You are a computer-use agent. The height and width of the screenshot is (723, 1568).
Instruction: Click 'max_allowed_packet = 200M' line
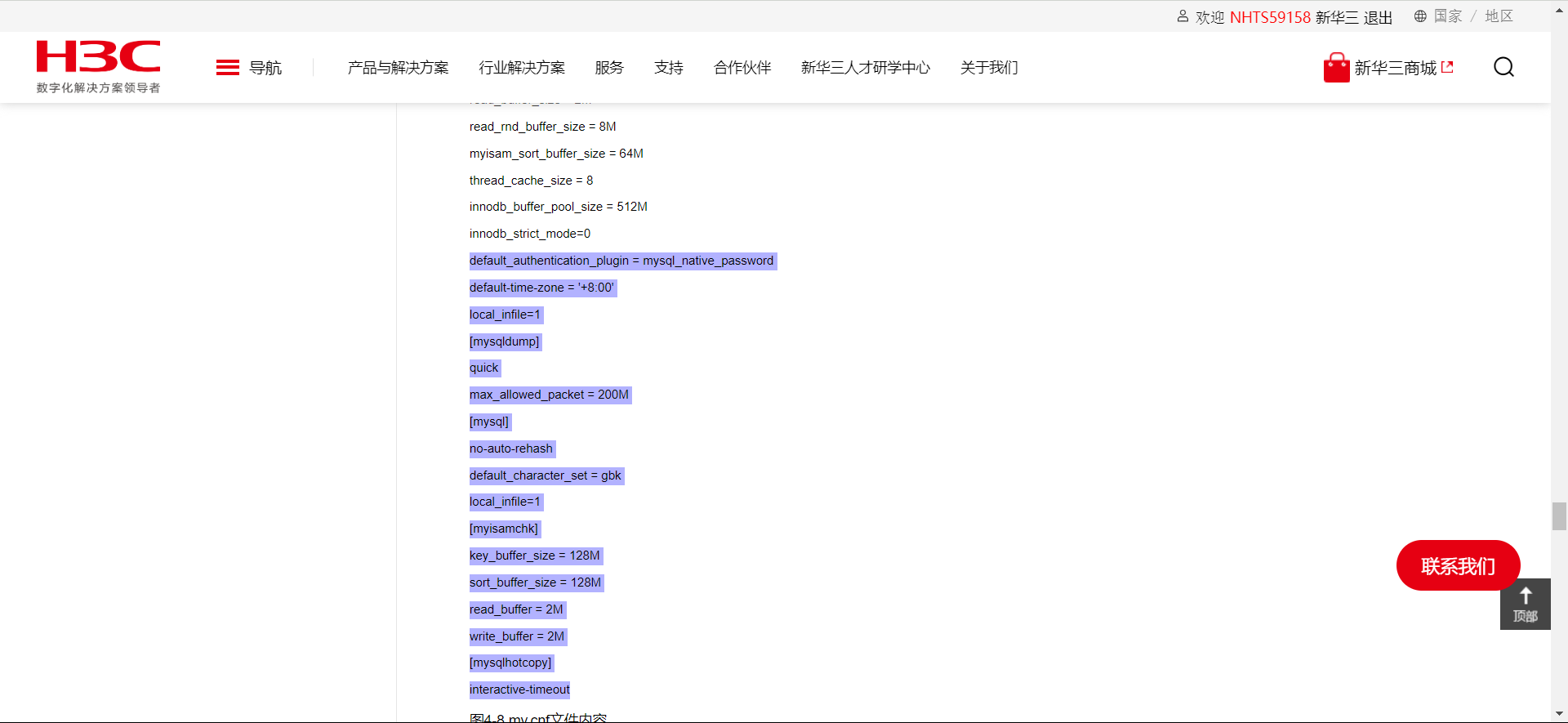point(549,395)
